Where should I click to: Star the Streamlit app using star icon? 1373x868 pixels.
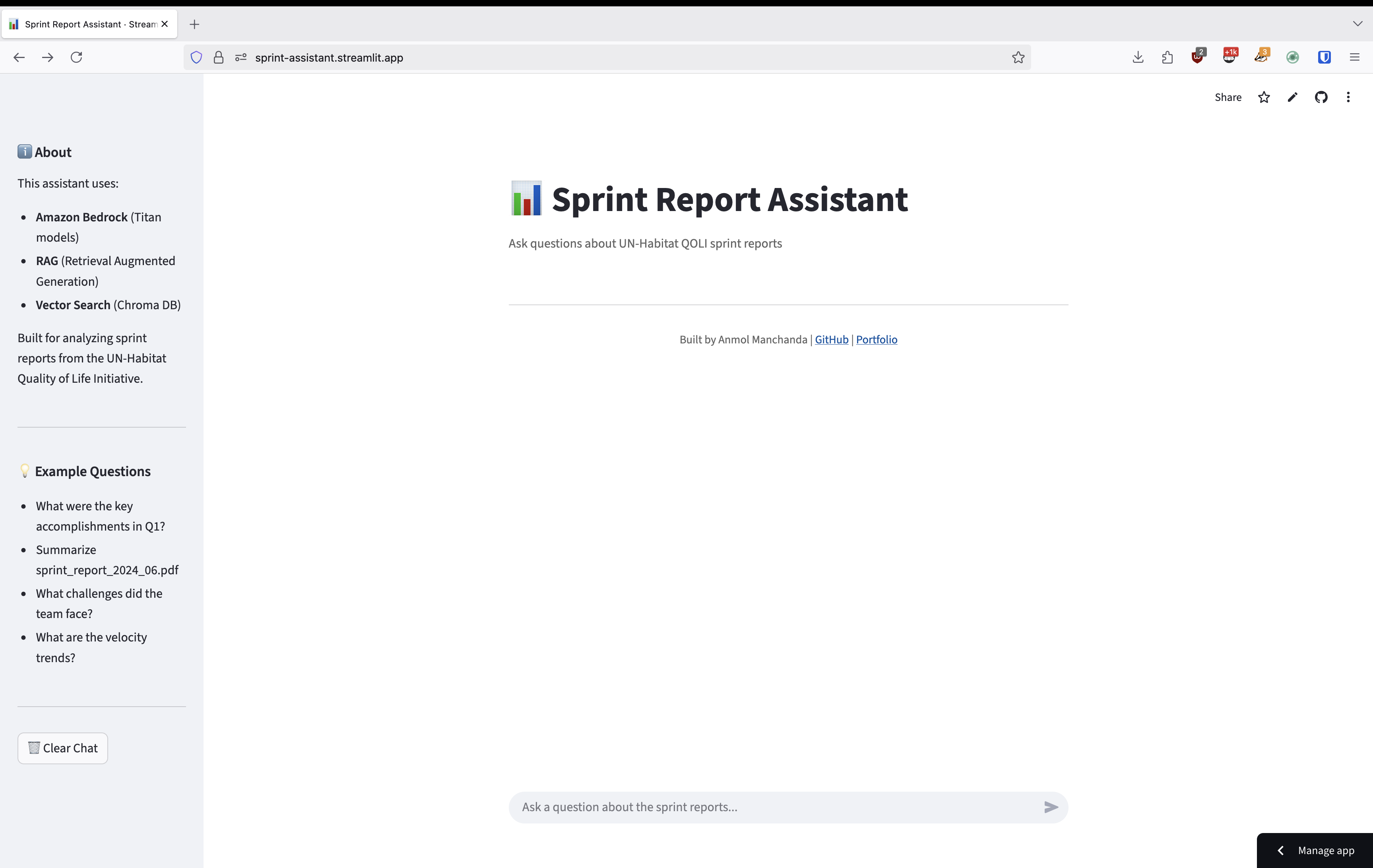(1264, 97)
